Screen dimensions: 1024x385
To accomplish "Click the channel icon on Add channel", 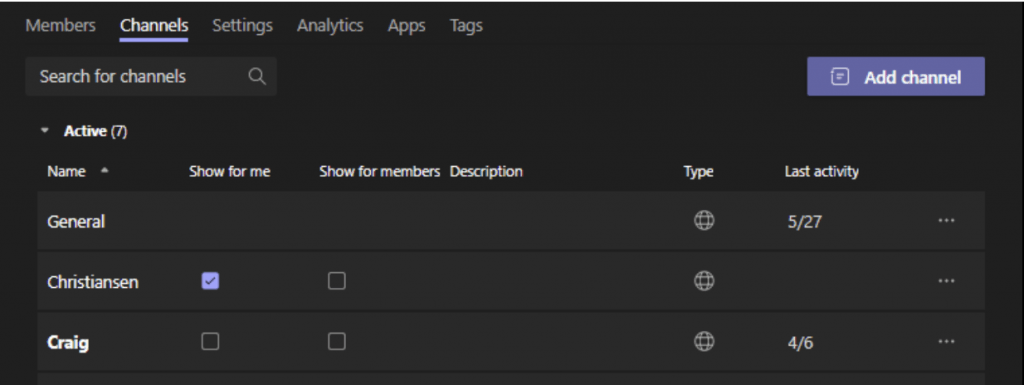I will (x=840, y=77).
